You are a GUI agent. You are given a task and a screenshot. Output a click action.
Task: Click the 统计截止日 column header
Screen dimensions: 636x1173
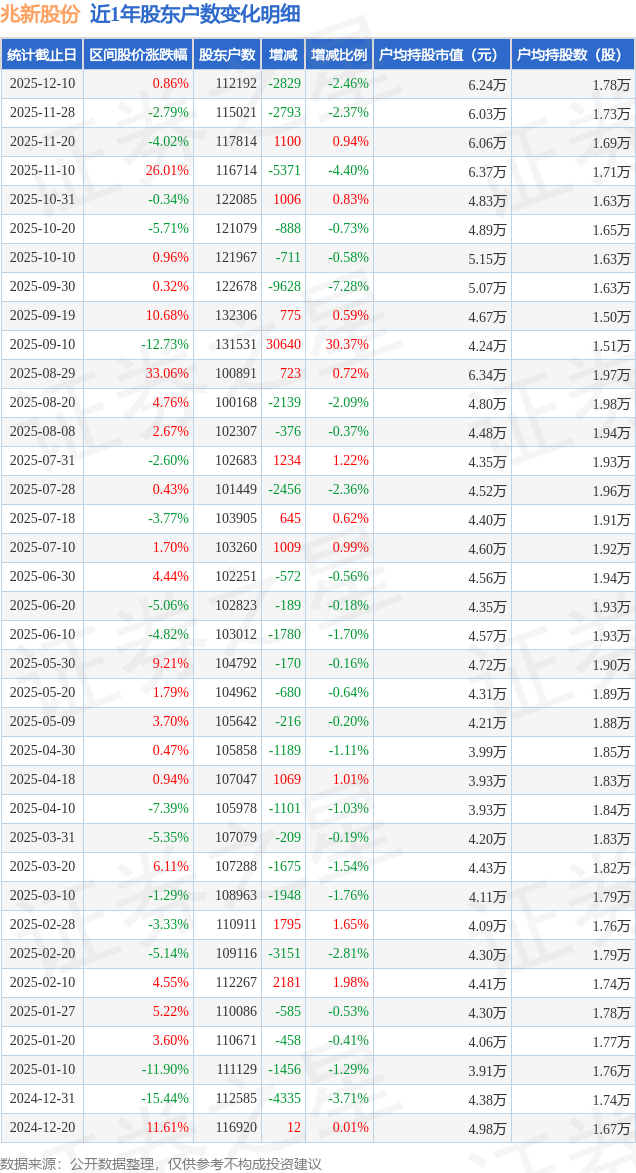click(42, 55)
